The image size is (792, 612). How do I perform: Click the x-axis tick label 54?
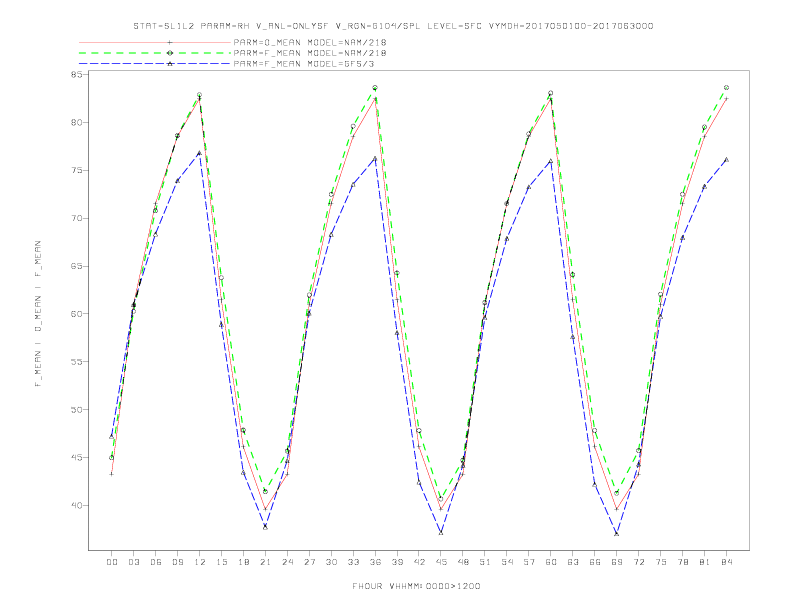tap(507, 562)
